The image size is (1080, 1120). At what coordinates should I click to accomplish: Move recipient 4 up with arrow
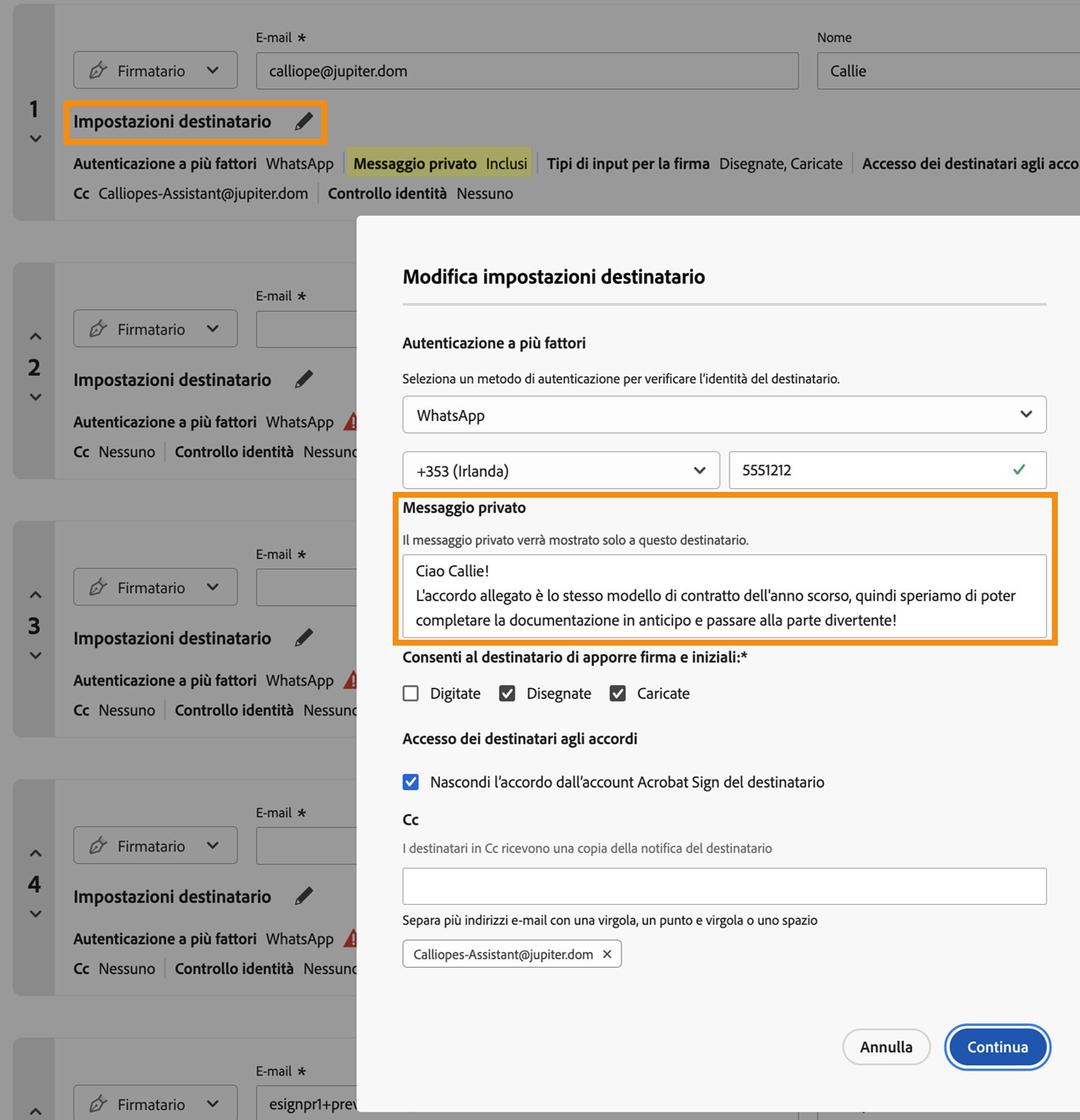tap(36, 853)
